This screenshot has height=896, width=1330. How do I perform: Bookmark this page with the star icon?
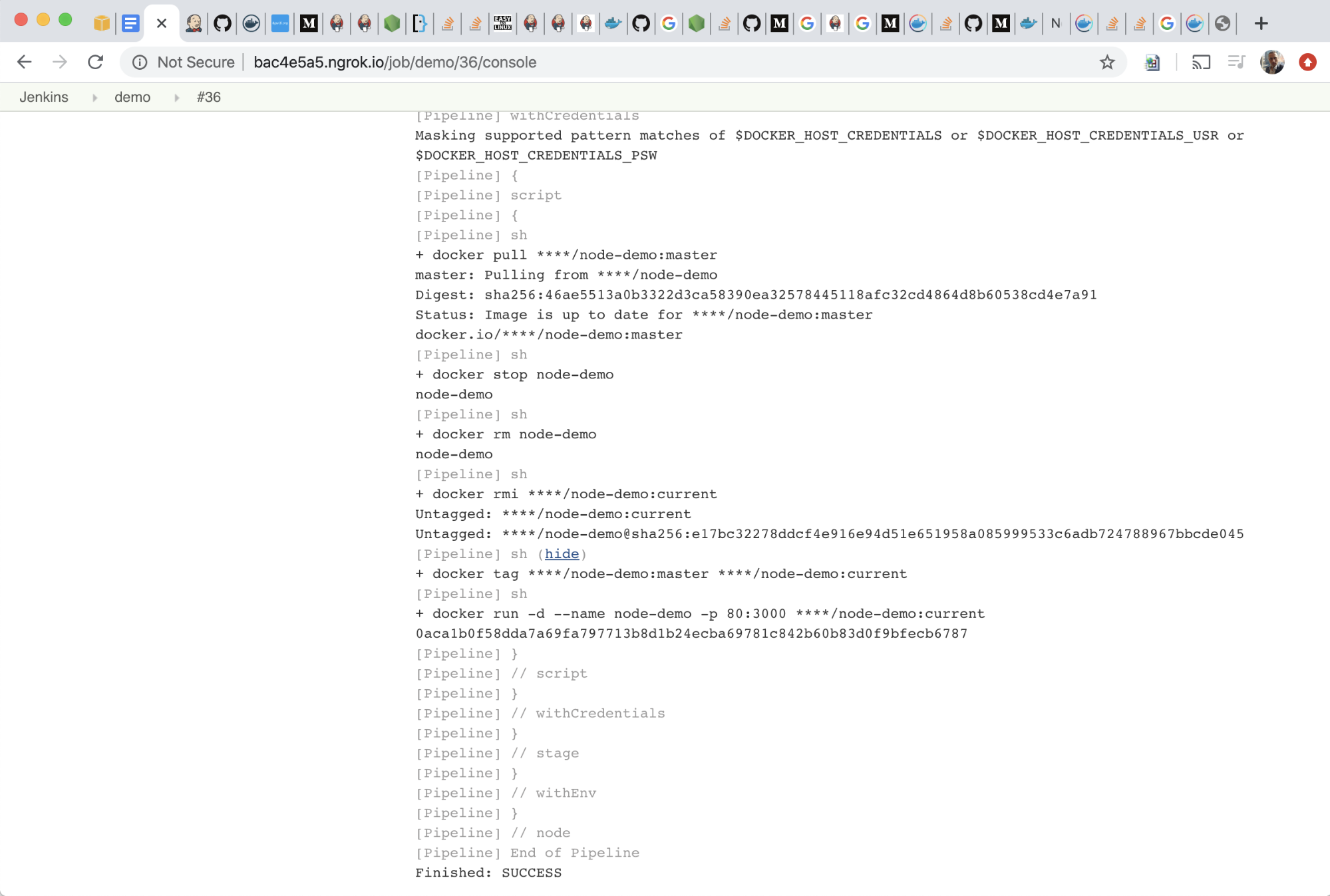click(x=1107, y=63)
